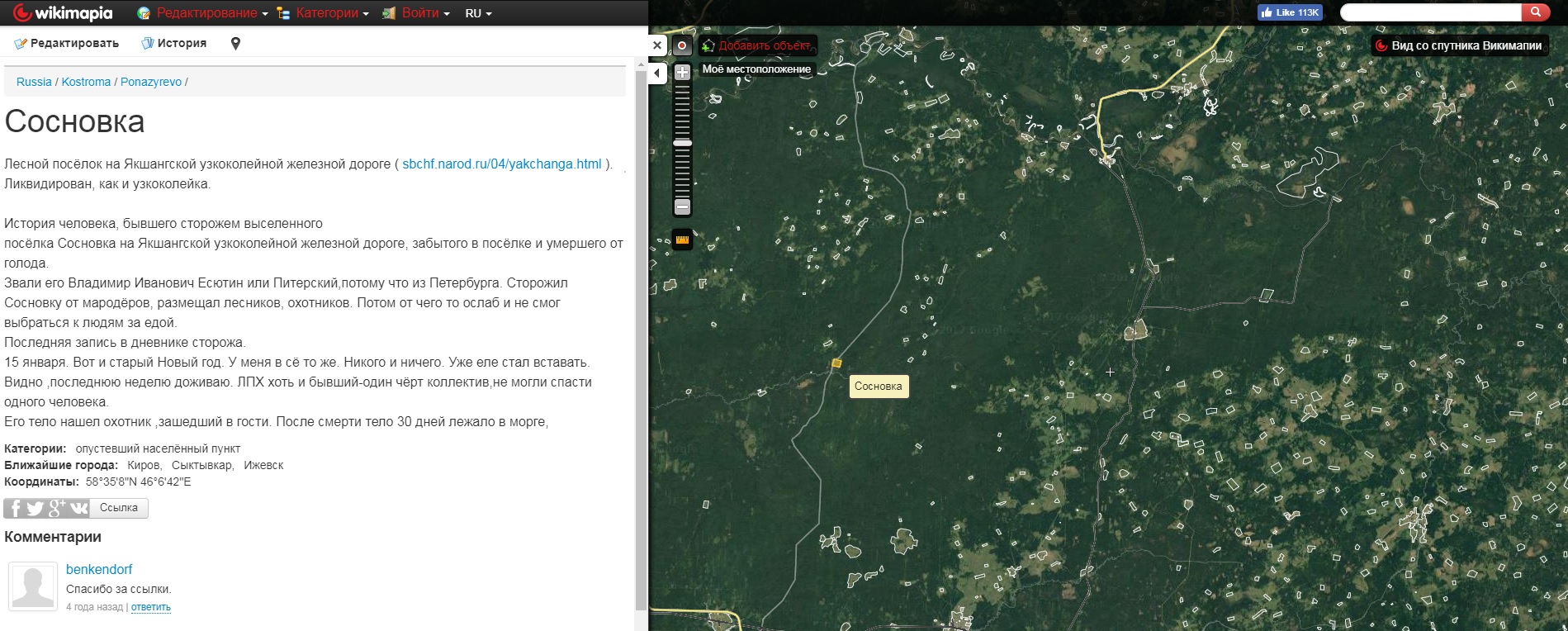Close the Сосновка description panel
Screen dimensions: 1568x631
[656, 45]
